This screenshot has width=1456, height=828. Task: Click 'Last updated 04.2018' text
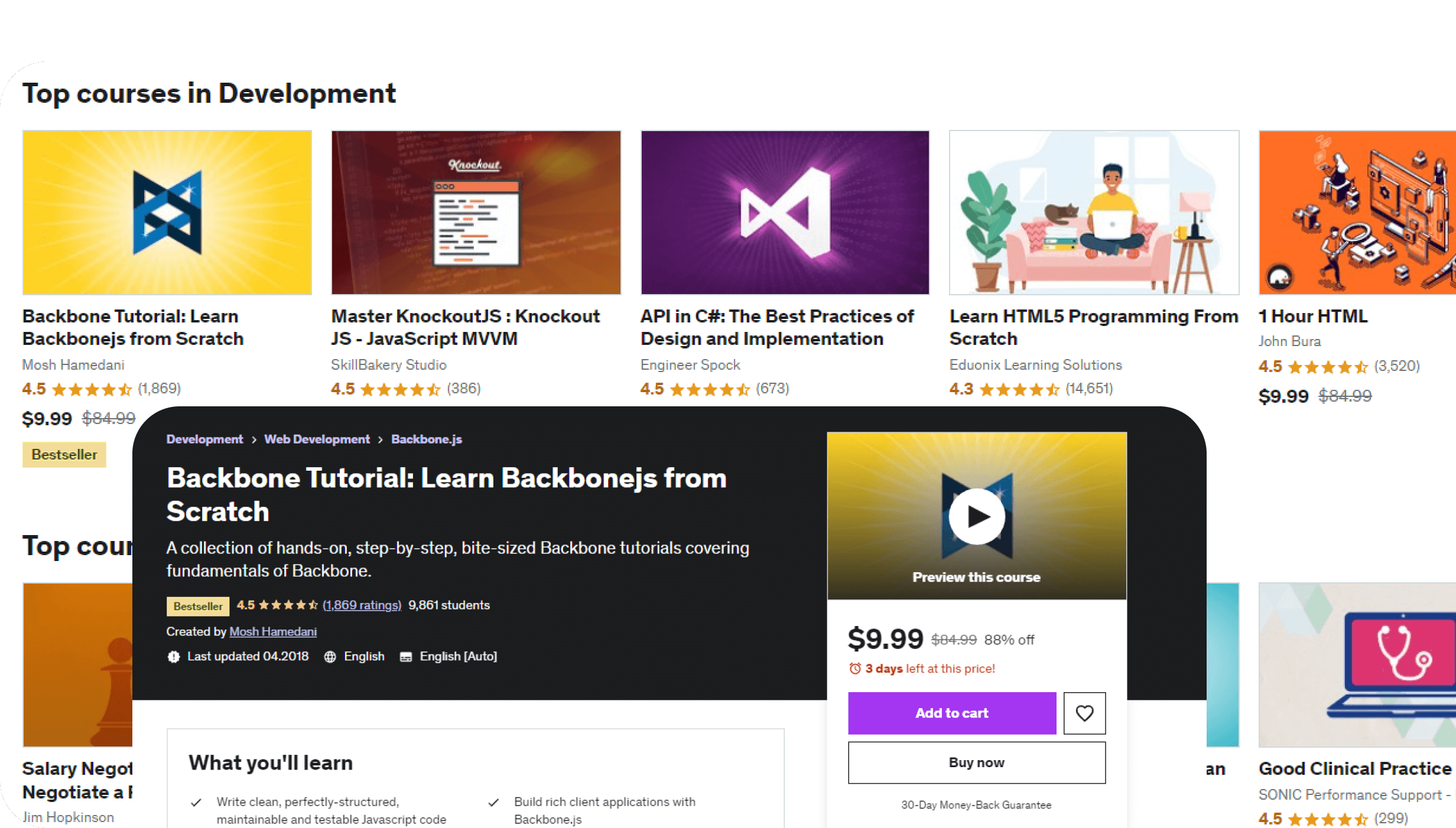point(248,657)
